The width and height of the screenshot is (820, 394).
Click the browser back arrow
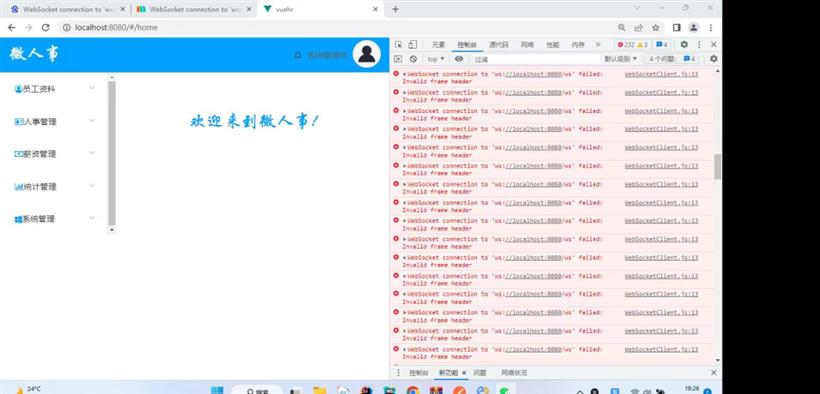point(12,28)
